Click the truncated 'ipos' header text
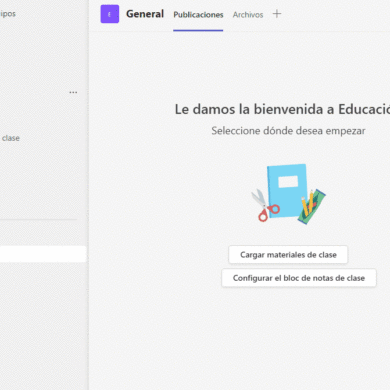The height and width of the screenshot is (390, 390). (8, 14)
